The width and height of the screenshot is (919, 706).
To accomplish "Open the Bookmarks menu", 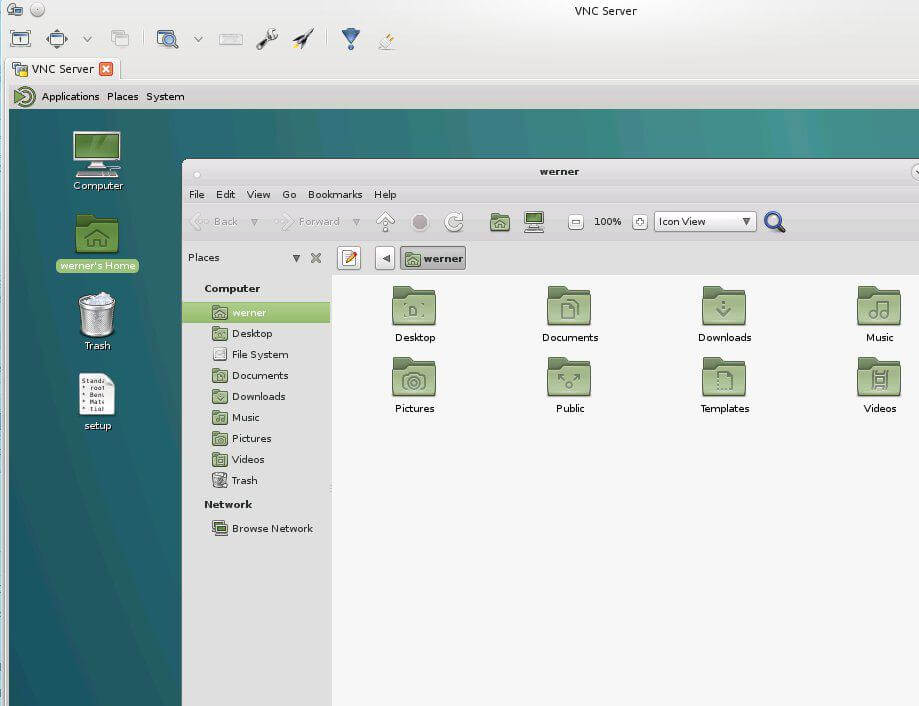I will tap(335, 195).
